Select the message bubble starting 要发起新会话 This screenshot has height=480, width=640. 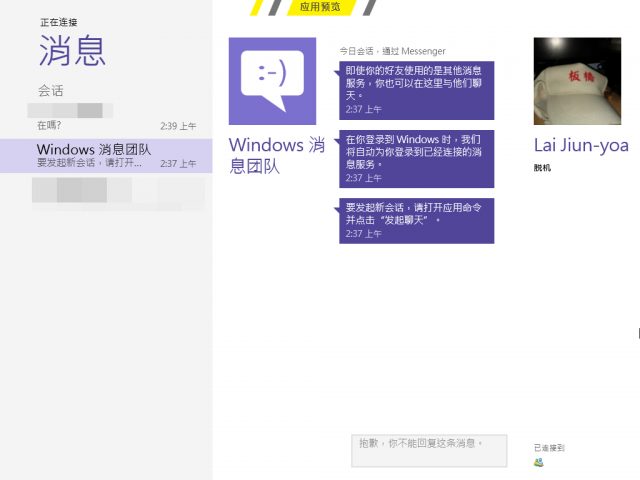click(416, 221)
